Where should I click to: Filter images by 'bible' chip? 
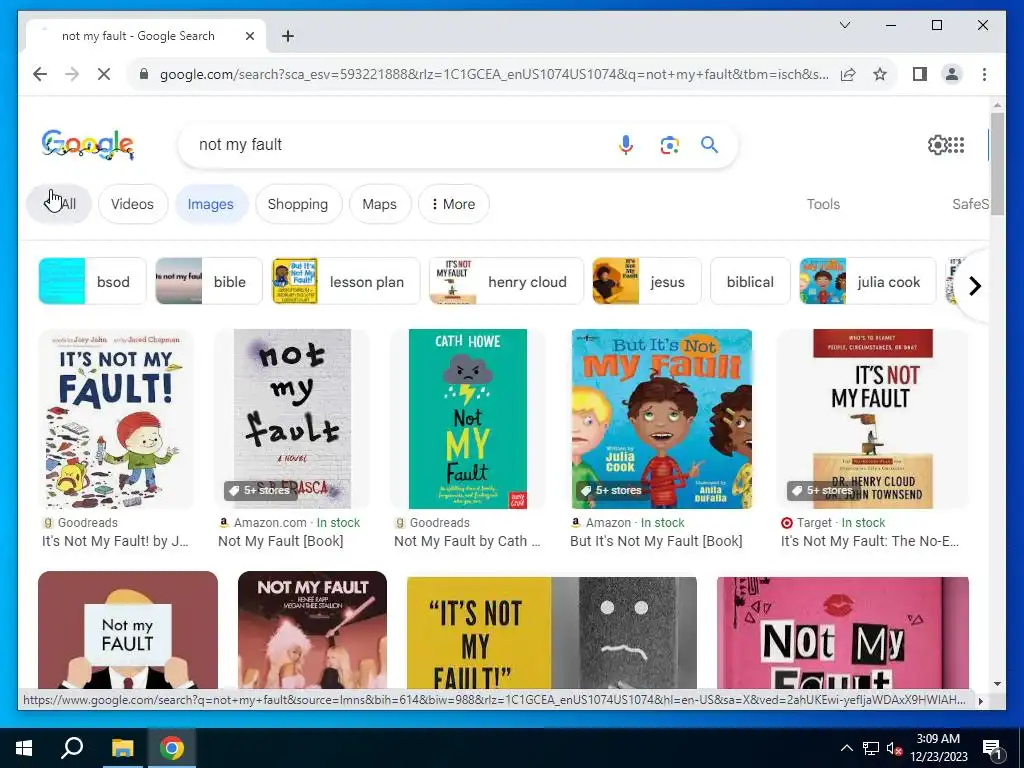[208, 281]
